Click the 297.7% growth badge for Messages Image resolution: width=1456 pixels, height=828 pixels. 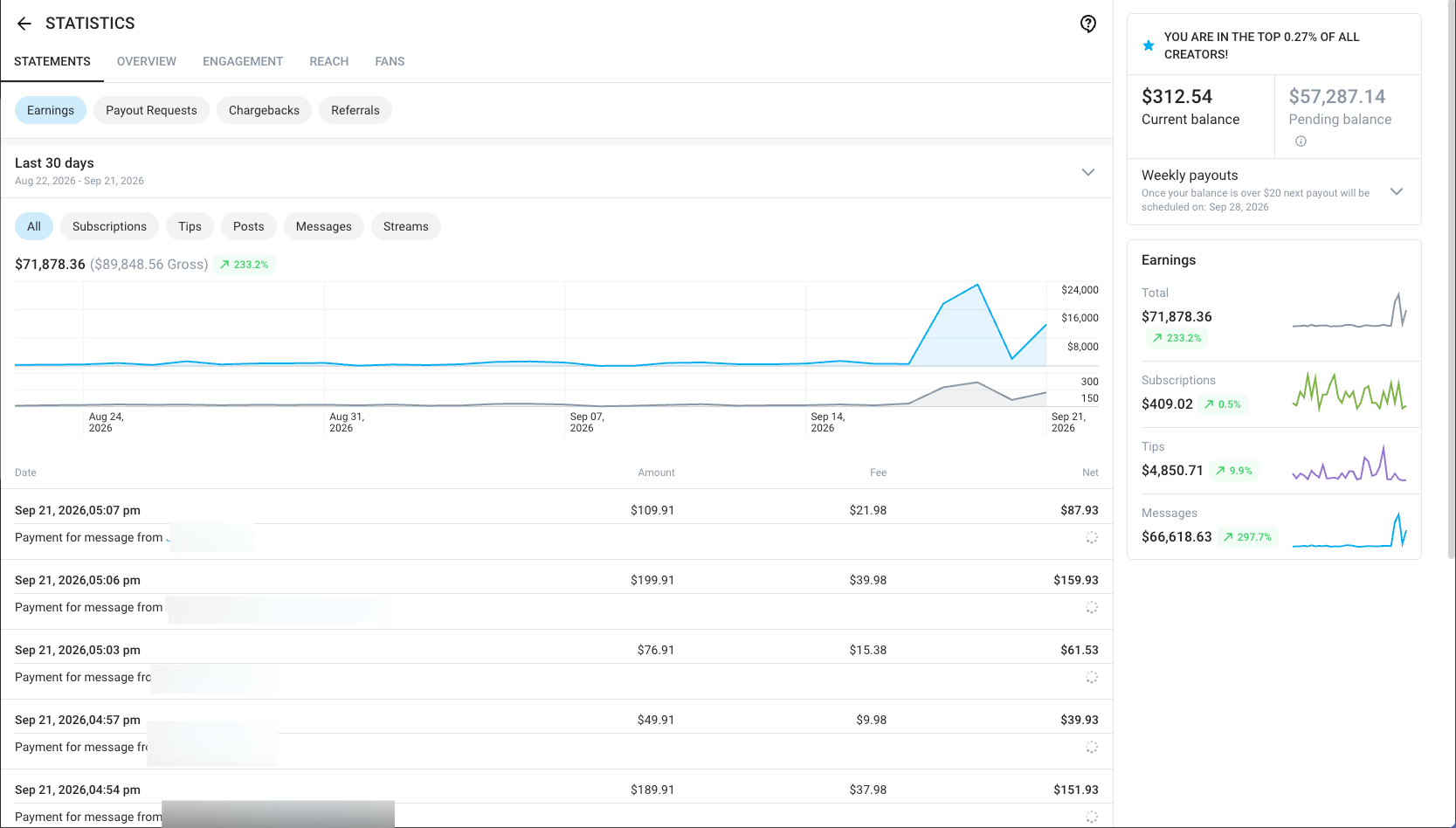(1248, 537)
